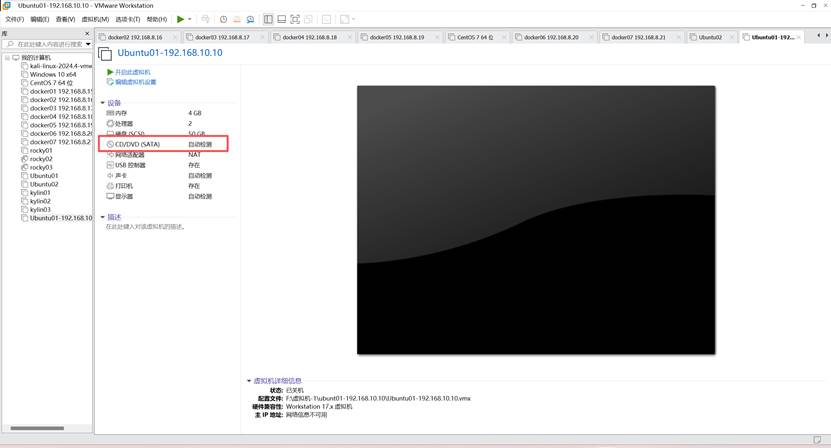The width and height of the screenshot is (831, 448).
Task: Select kali-linux-2024.4 in the library tree
Action: (57, 66)
